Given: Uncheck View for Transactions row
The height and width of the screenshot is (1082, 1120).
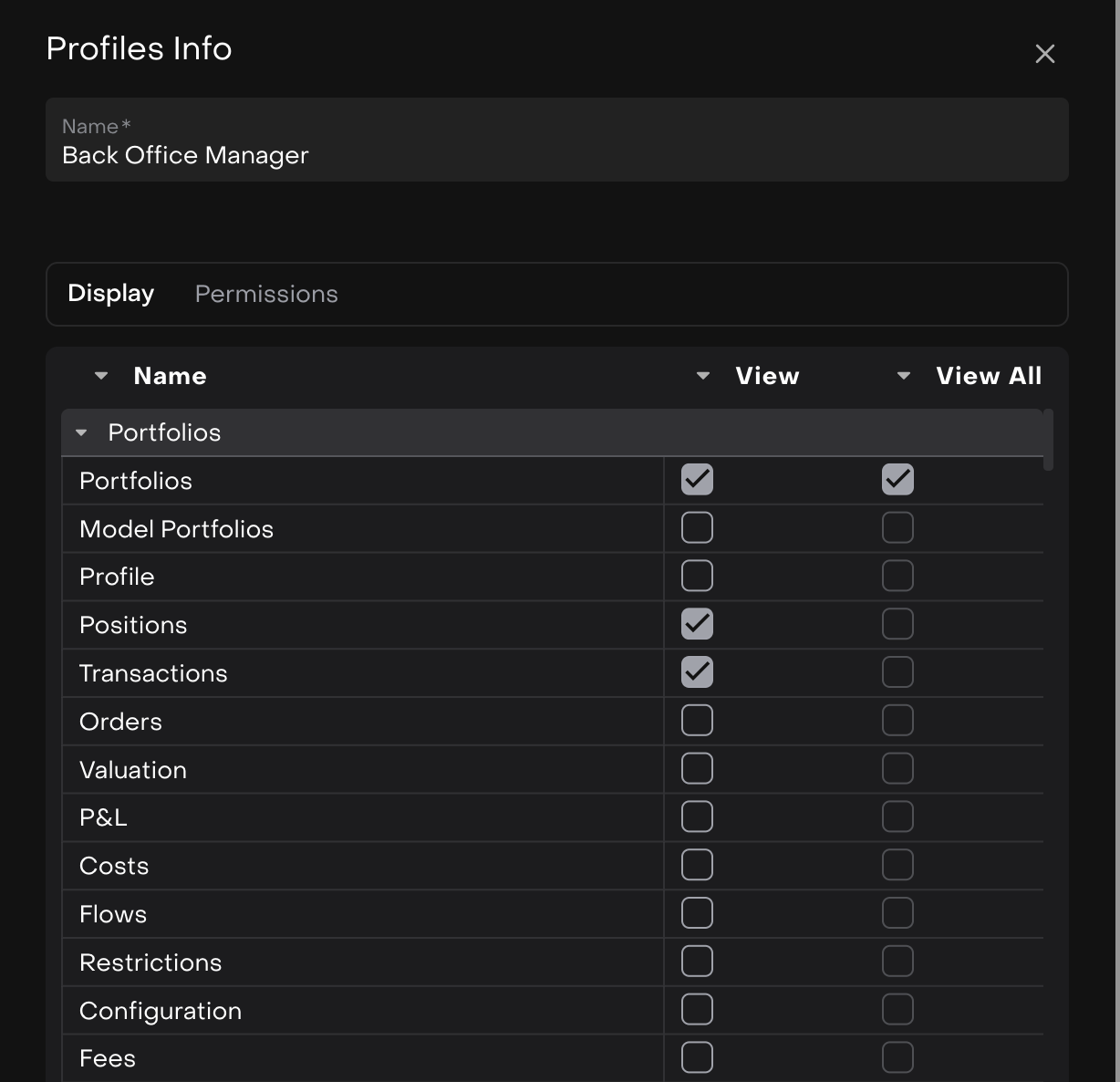Looking at the screenshot, I should click(x=697, y=672).
